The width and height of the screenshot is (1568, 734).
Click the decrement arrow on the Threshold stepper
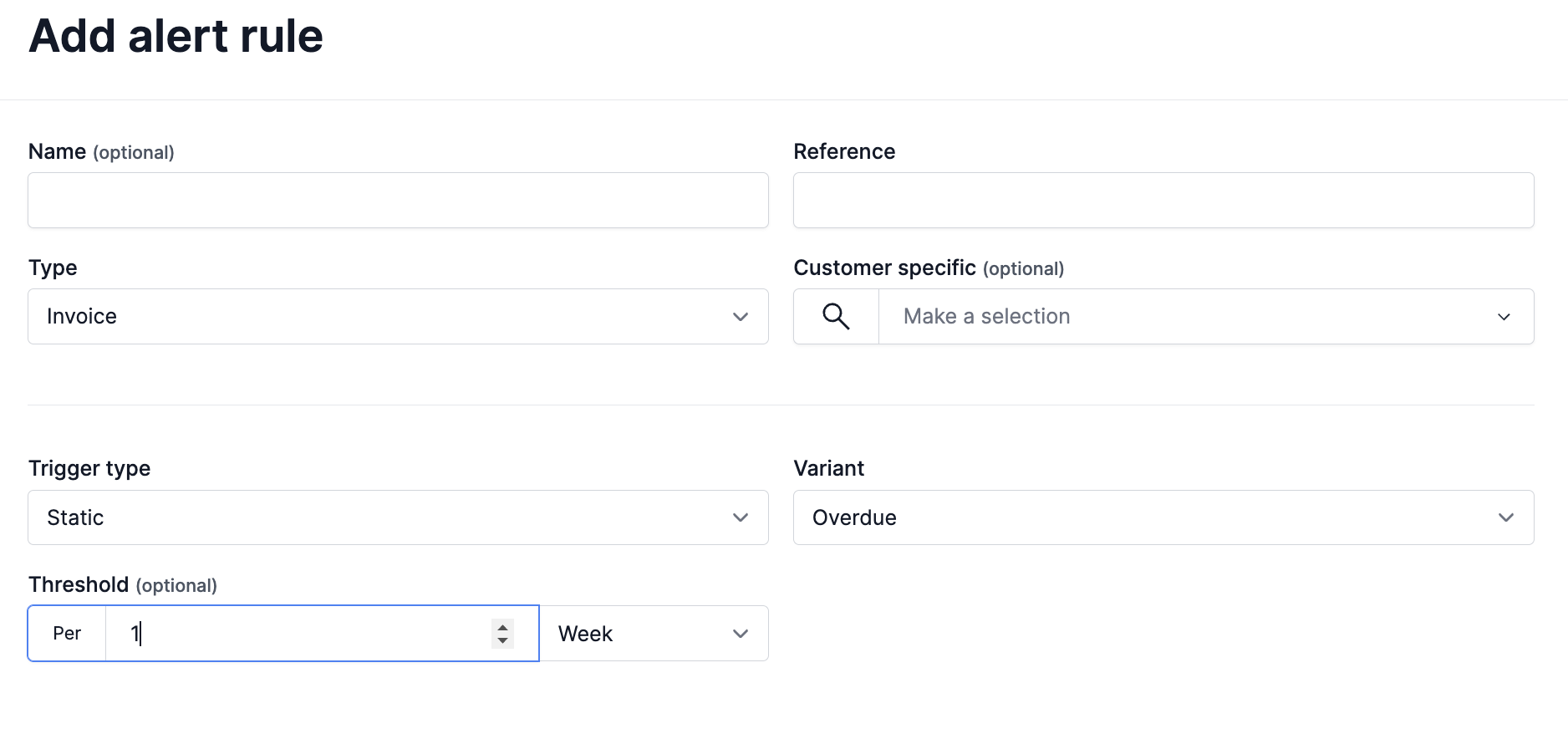(502, 640)
